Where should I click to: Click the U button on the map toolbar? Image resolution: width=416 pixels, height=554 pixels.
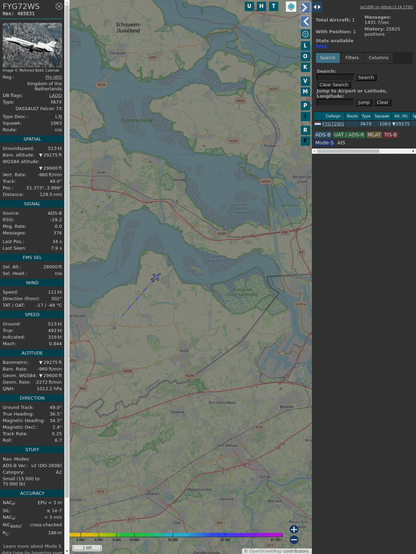[249, 6]
